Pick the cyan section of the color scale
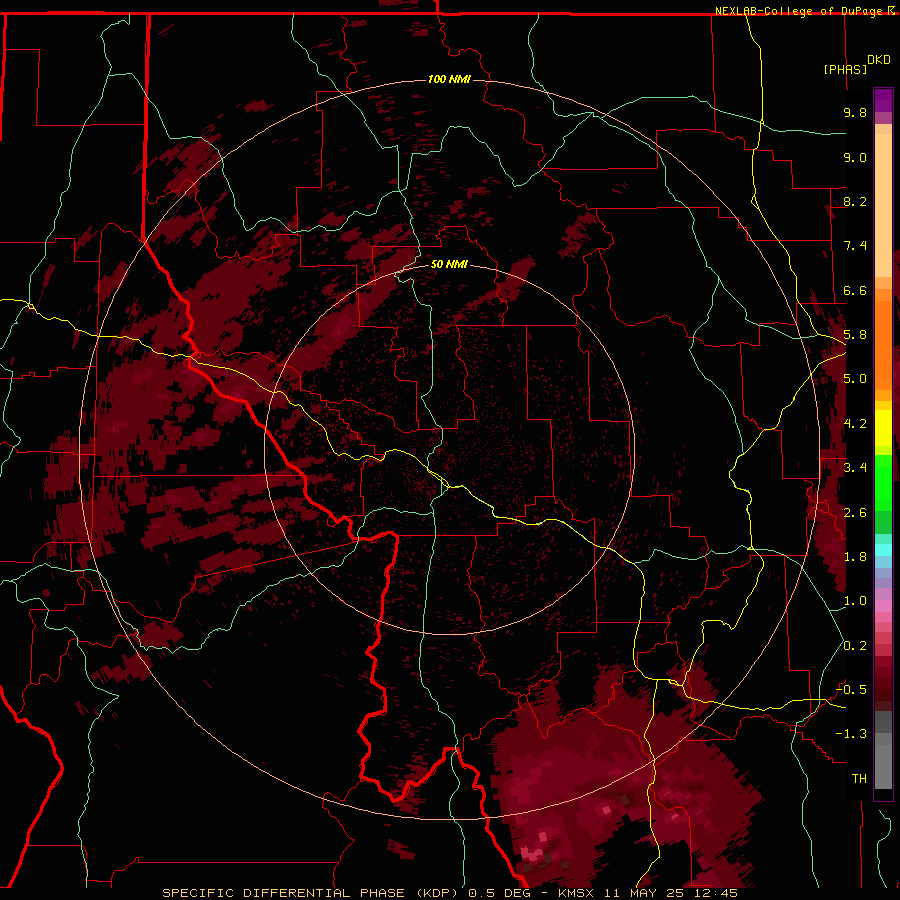 coord(883,550)
